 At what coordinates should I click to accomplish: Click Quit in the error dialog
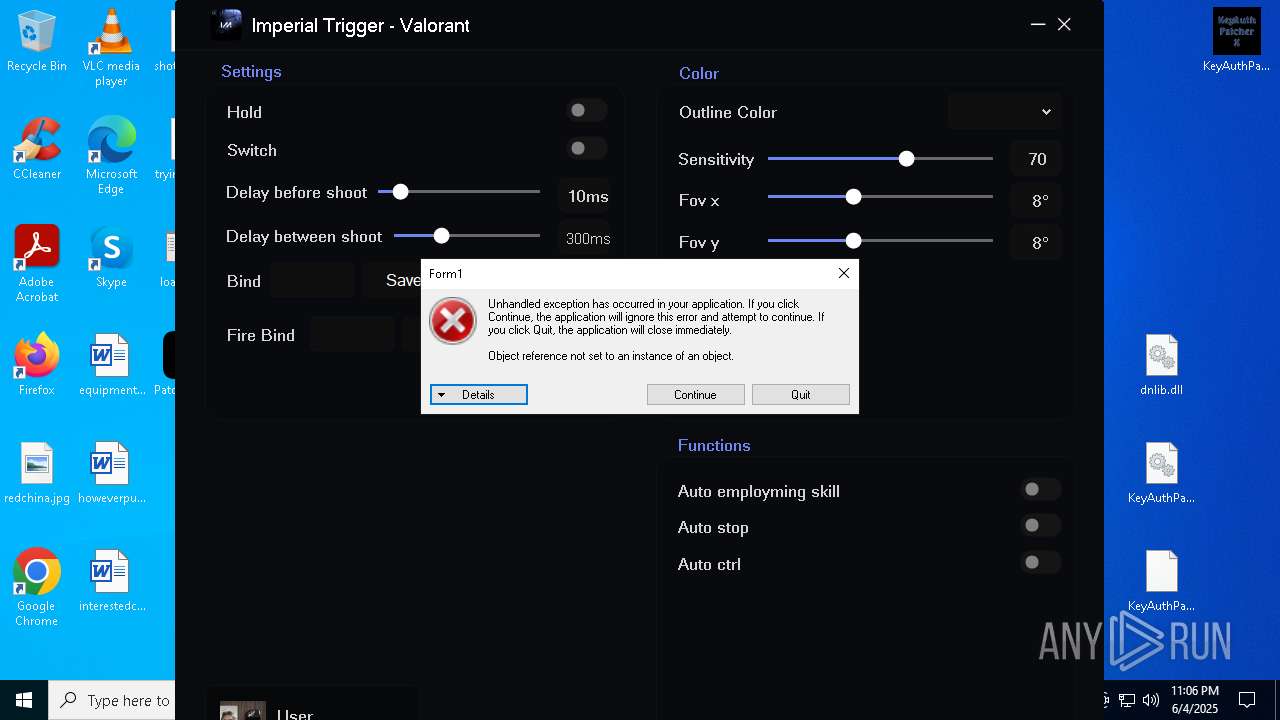(801, 395)
